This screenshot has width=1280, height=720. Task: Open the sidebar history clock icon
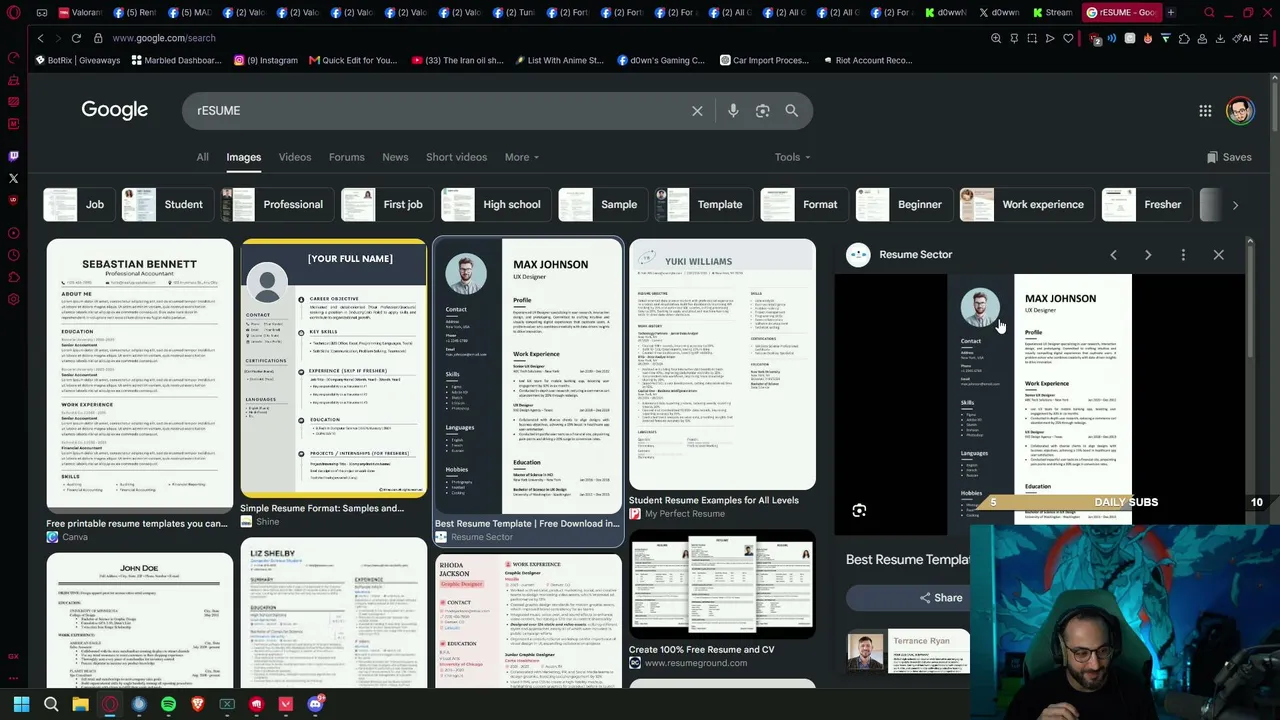click(13, 255)
